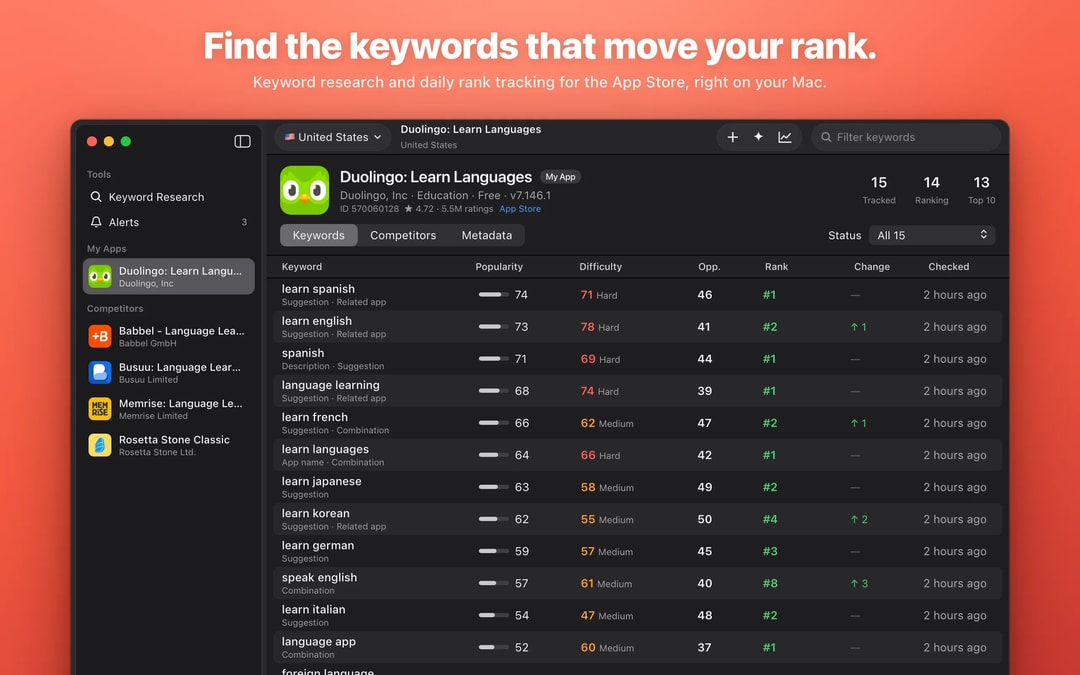Click the sparkle suggestions icon
1080x675 pixels.
click(758, 137)
